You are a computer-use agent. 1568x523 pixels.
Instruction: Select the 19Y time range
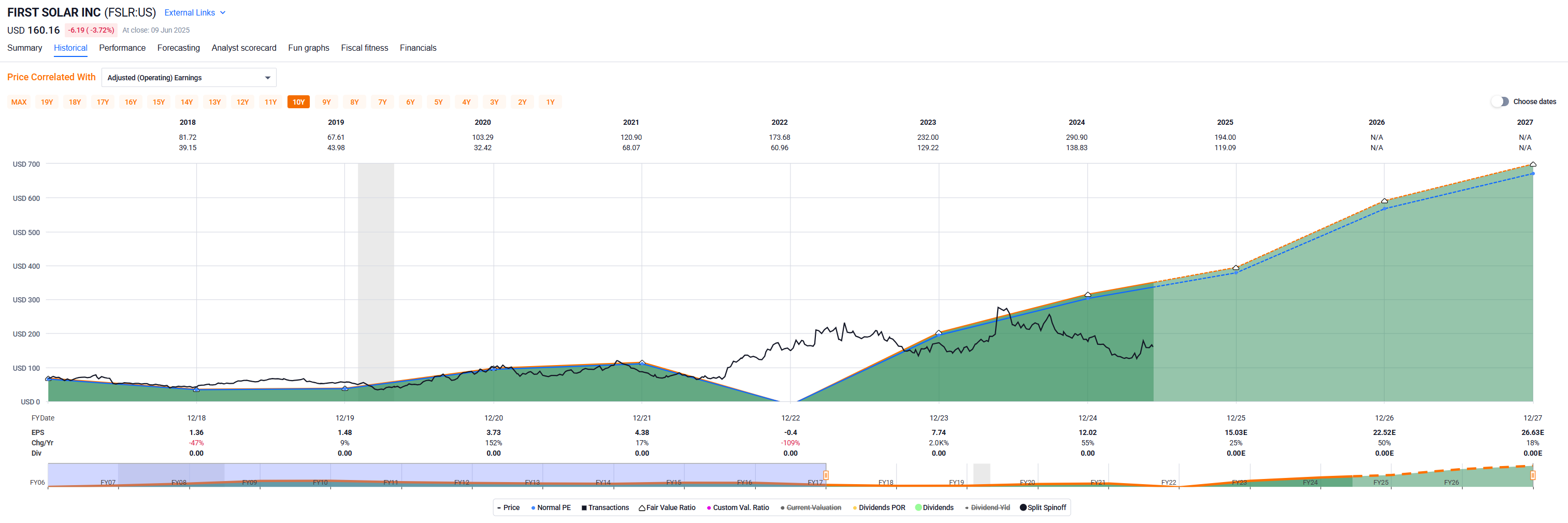tap(47, 102)
